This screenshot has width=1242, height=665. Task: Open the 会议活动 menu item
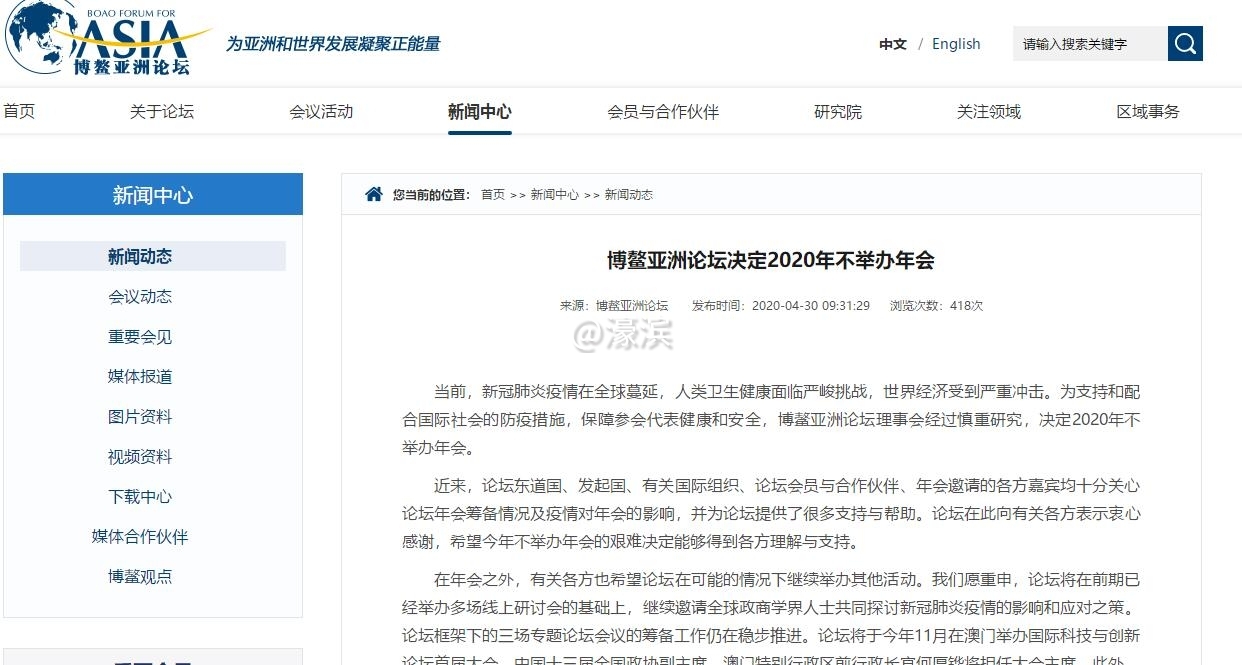pyautogui.click(x=321, y=111)
